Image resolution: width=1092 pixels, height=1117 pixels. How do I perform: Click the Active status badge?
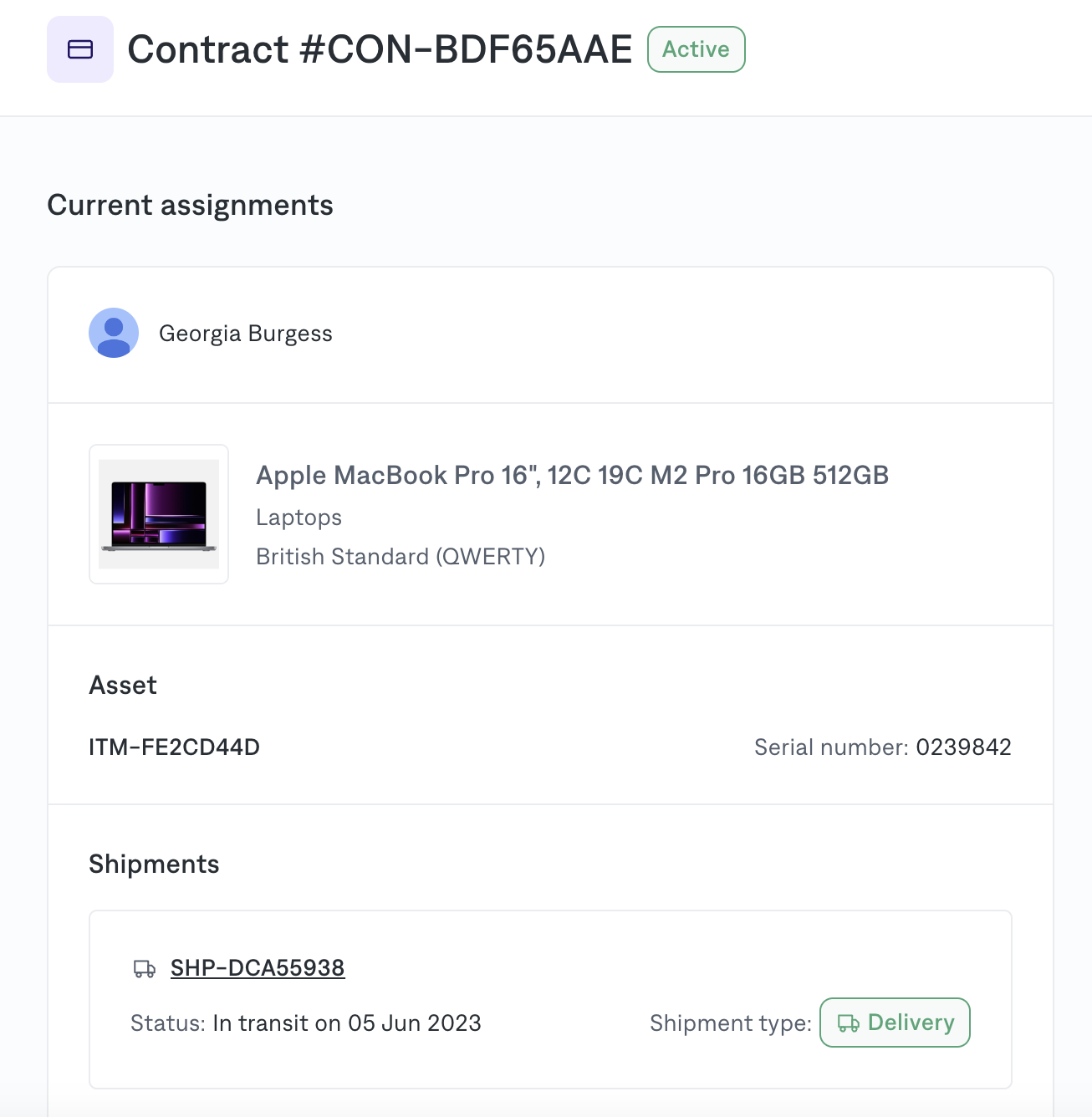[x=696, y=49]
